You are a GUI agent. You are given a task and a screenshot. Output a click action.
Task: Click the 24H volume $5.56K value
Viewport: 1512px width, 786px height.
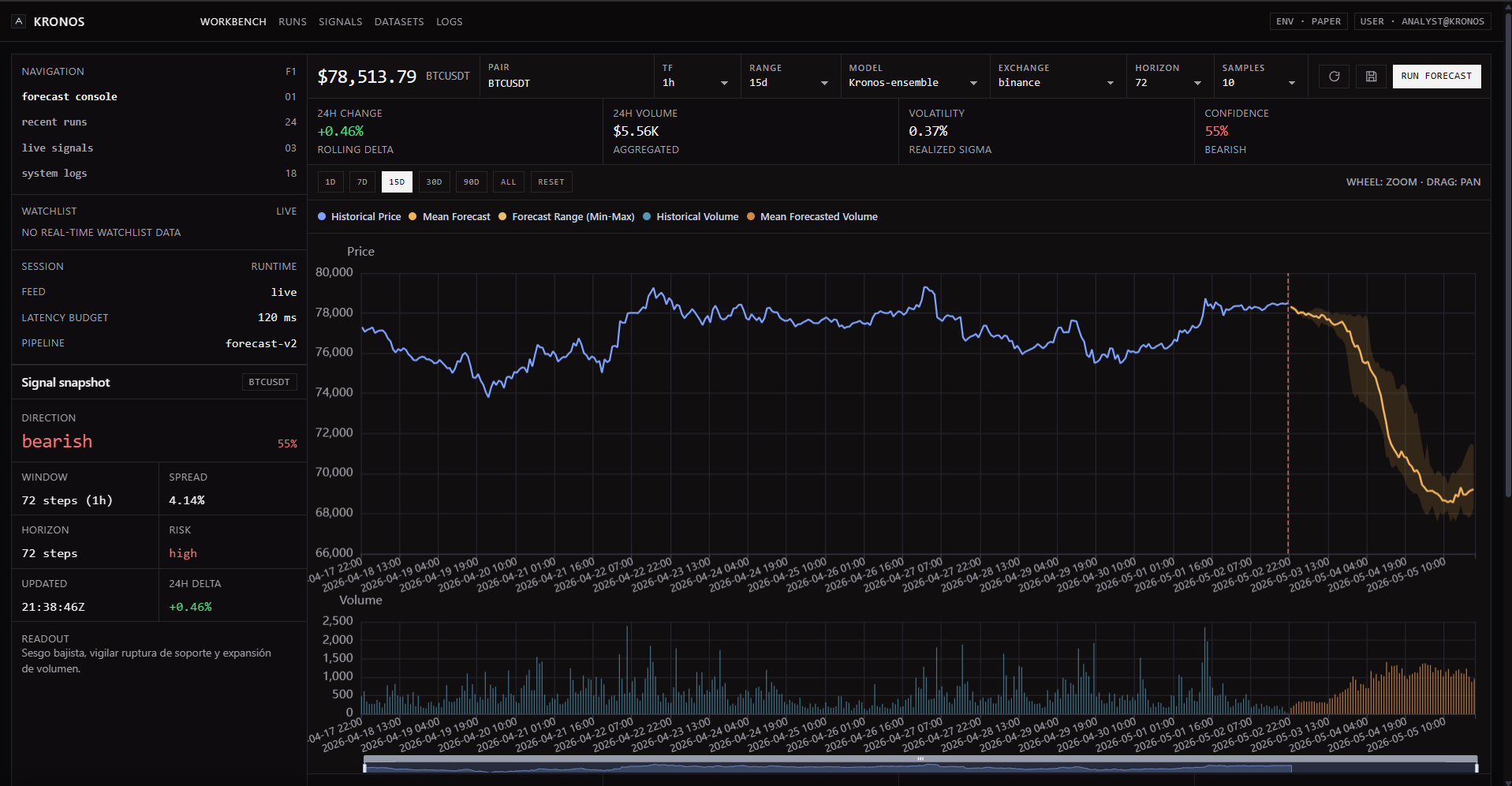(x=636, y=132)
